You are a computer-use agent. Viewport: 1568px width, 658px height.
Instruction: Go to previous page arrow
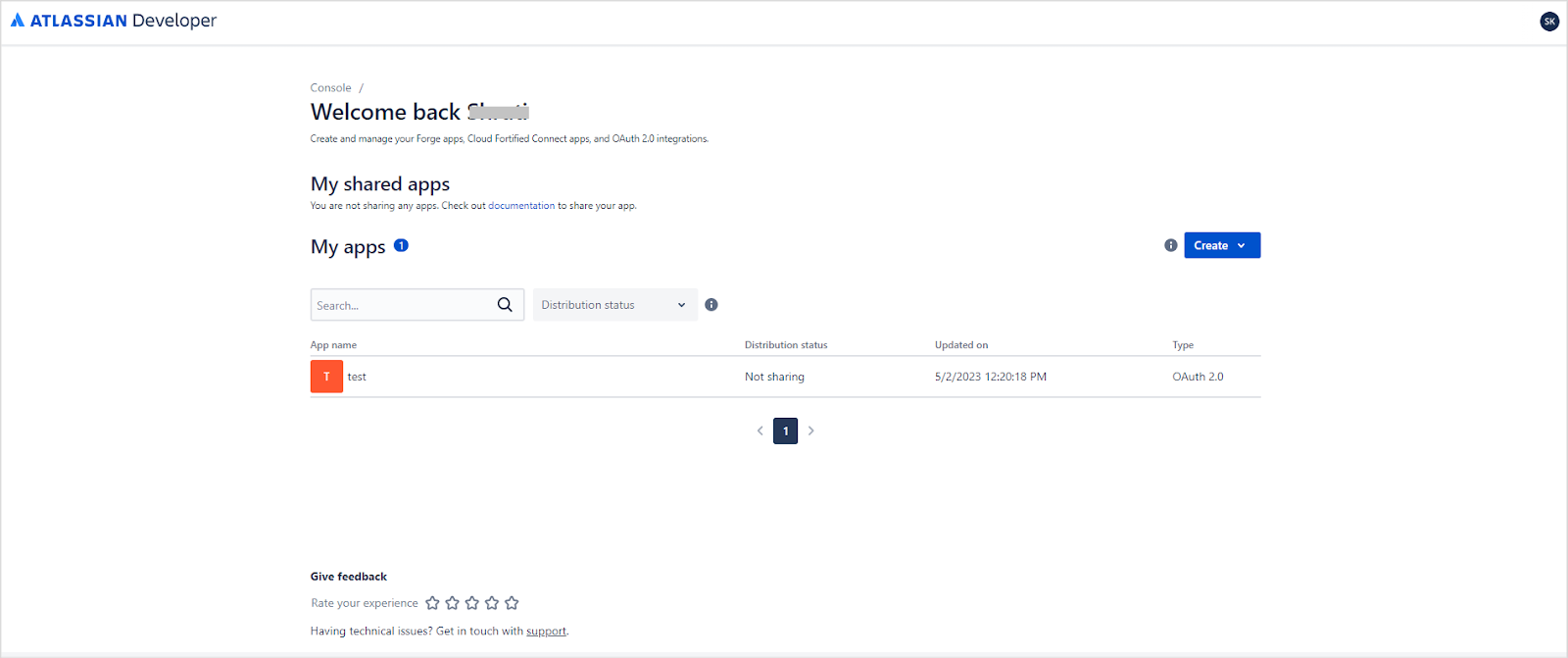[x=759, y=430]
